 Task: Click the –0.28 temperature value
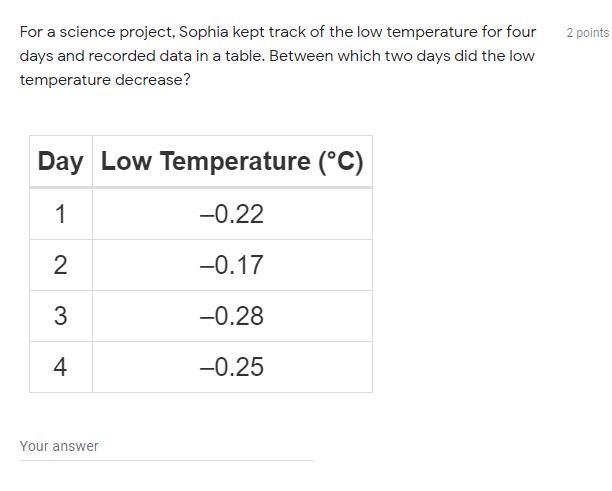click(232, 316)
